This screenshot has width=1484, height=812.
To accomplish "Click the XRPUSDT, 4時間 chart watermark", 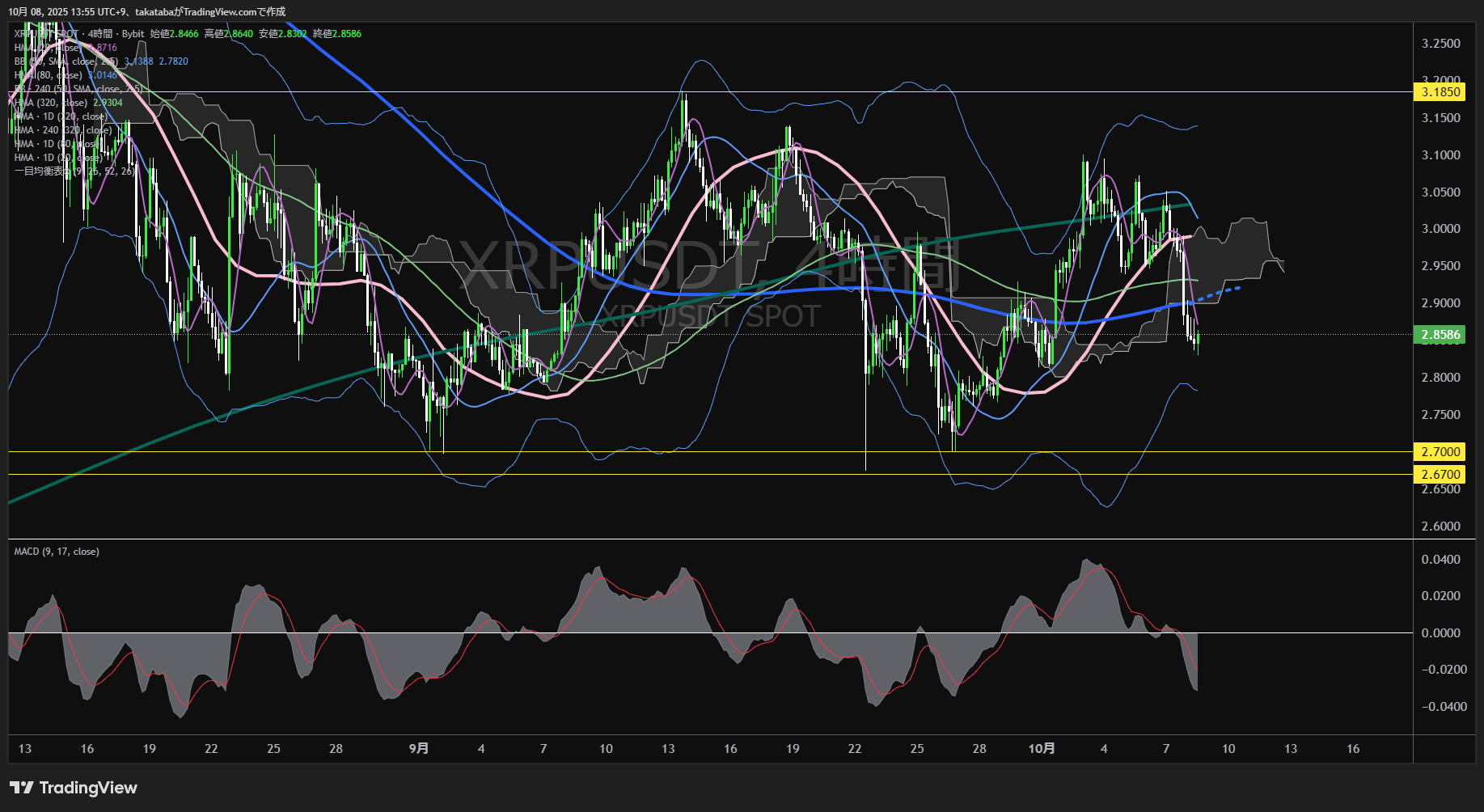I will 708,267.
